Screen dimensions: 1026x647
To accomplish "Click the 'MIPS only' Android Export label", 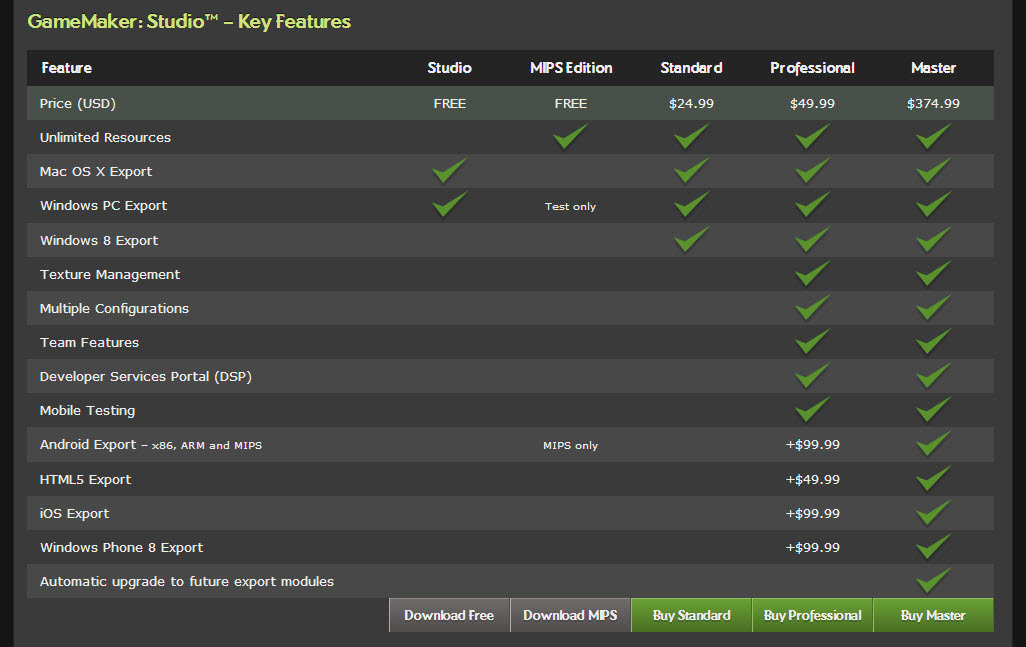I will click(x=570, y=445).
